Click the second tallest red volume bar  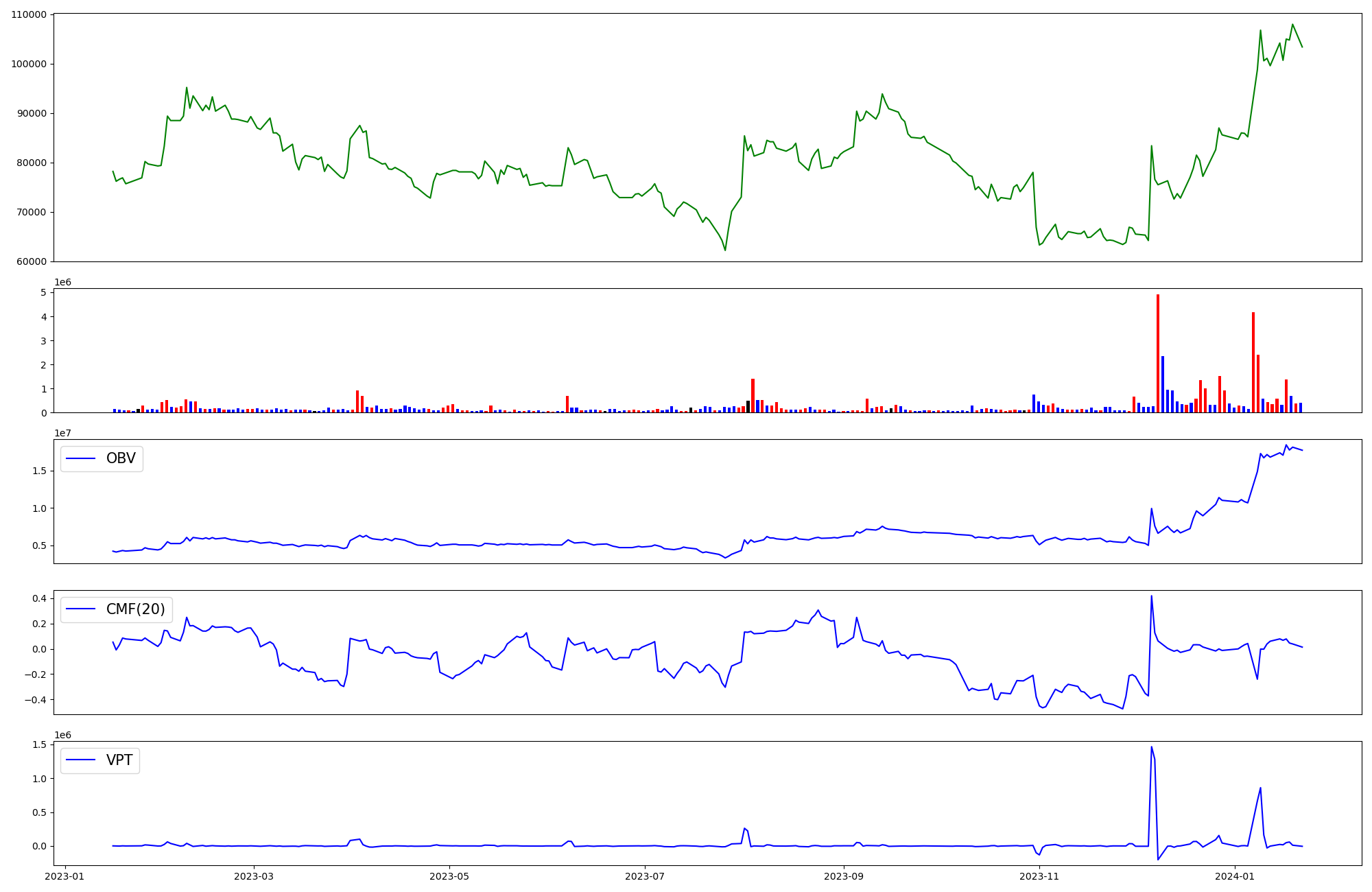pos(1253,362)
